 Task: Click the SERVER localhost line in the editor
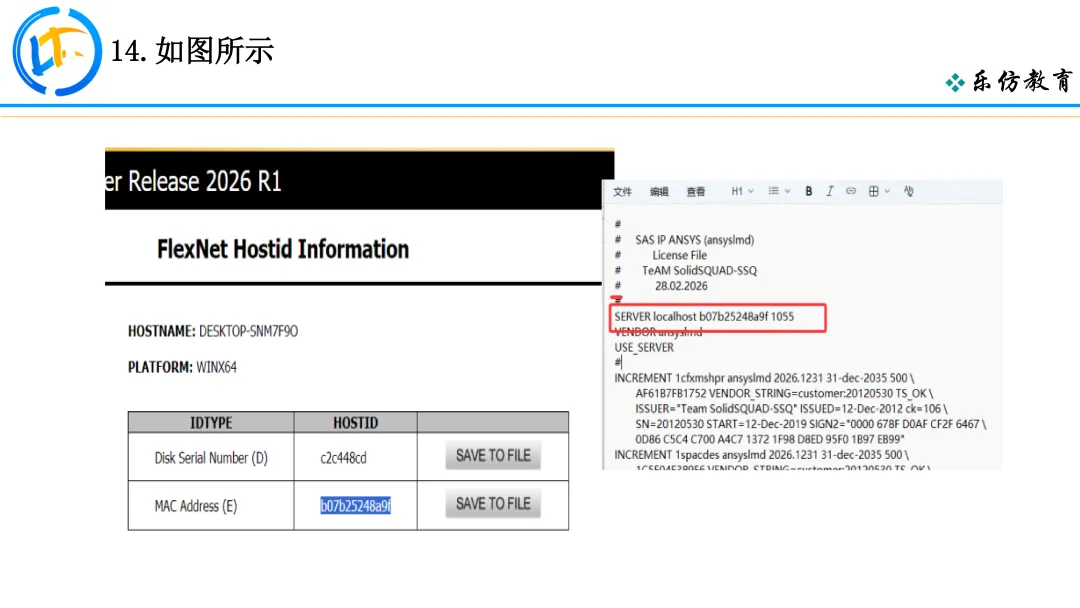(704, 317)
